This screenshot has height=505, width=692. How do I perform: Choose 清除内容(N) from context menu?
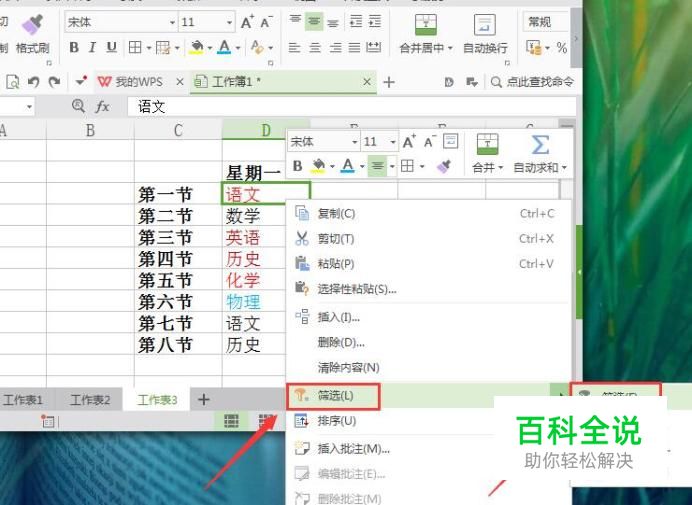[428, 367]
